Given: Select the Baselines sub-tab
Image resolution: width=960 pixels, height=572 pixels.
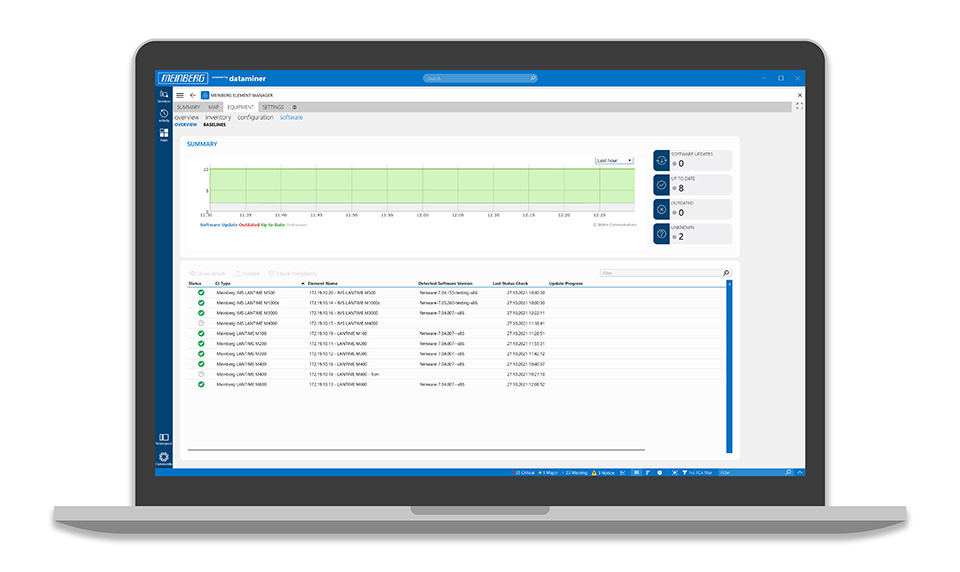Looking at the screenshot, I should point(214,125).
